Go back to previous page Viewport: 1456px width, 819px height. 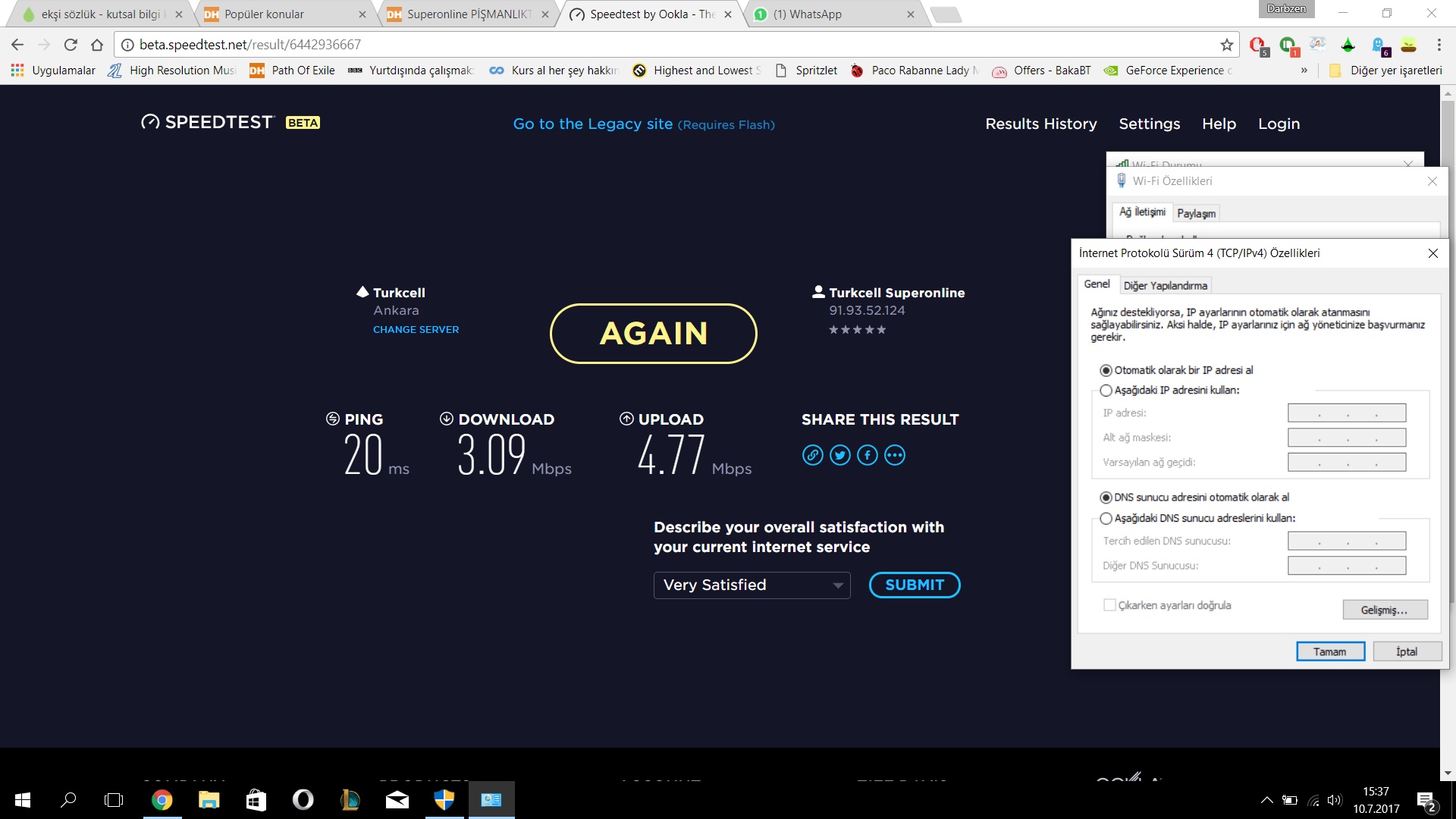[17, 45]
